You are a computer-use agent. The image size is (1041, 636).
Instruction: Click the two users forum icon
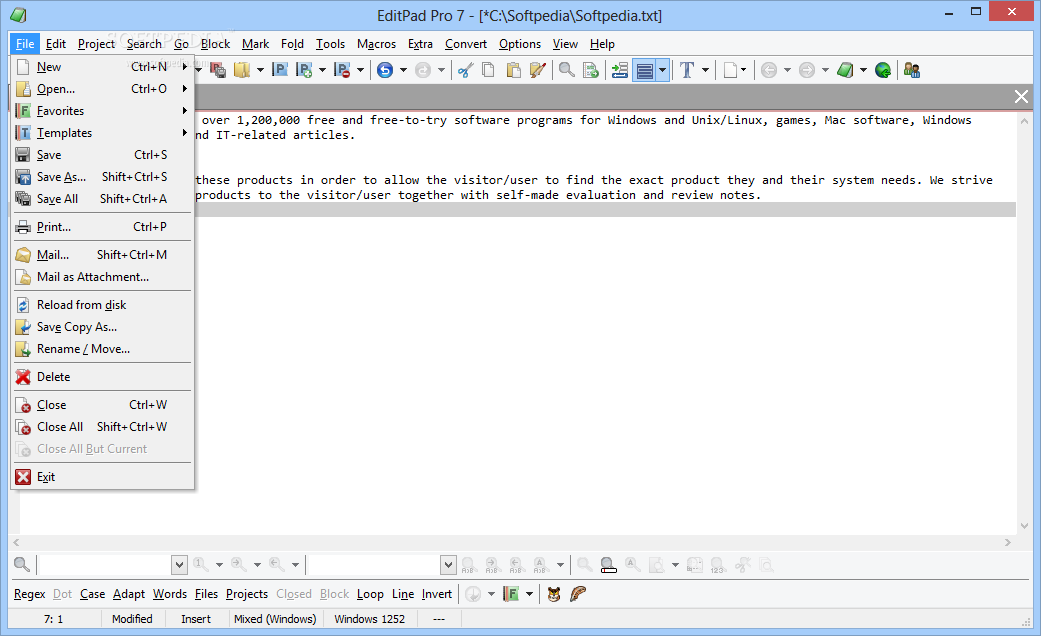point(912,70)
